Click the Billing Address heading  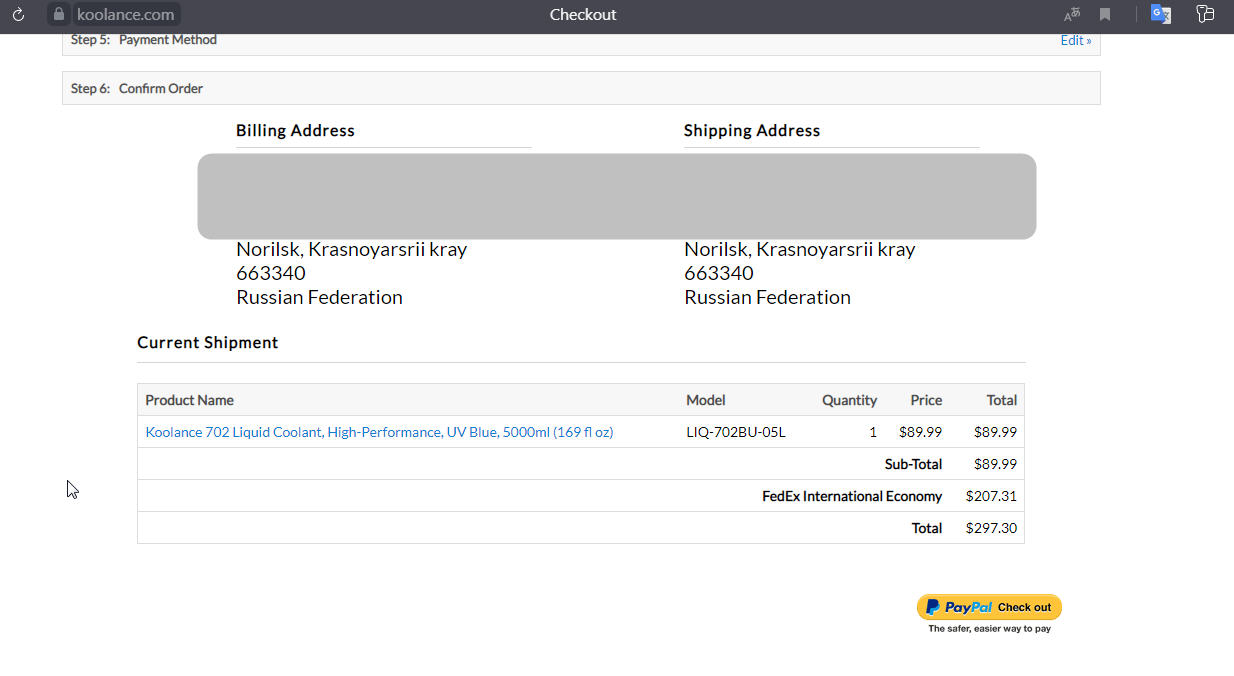[295, 131]
